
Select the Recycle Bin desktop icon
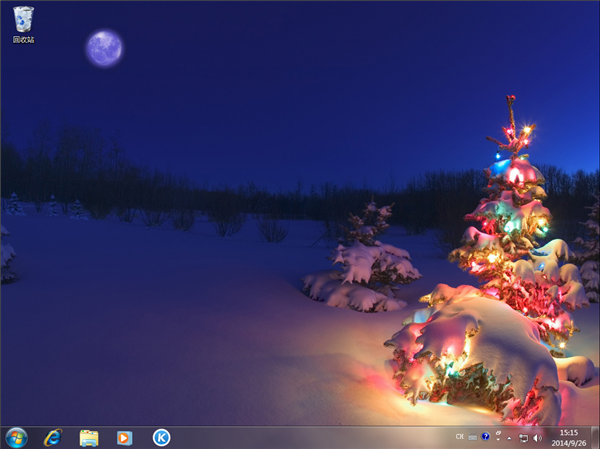click(x=23, y=24)
